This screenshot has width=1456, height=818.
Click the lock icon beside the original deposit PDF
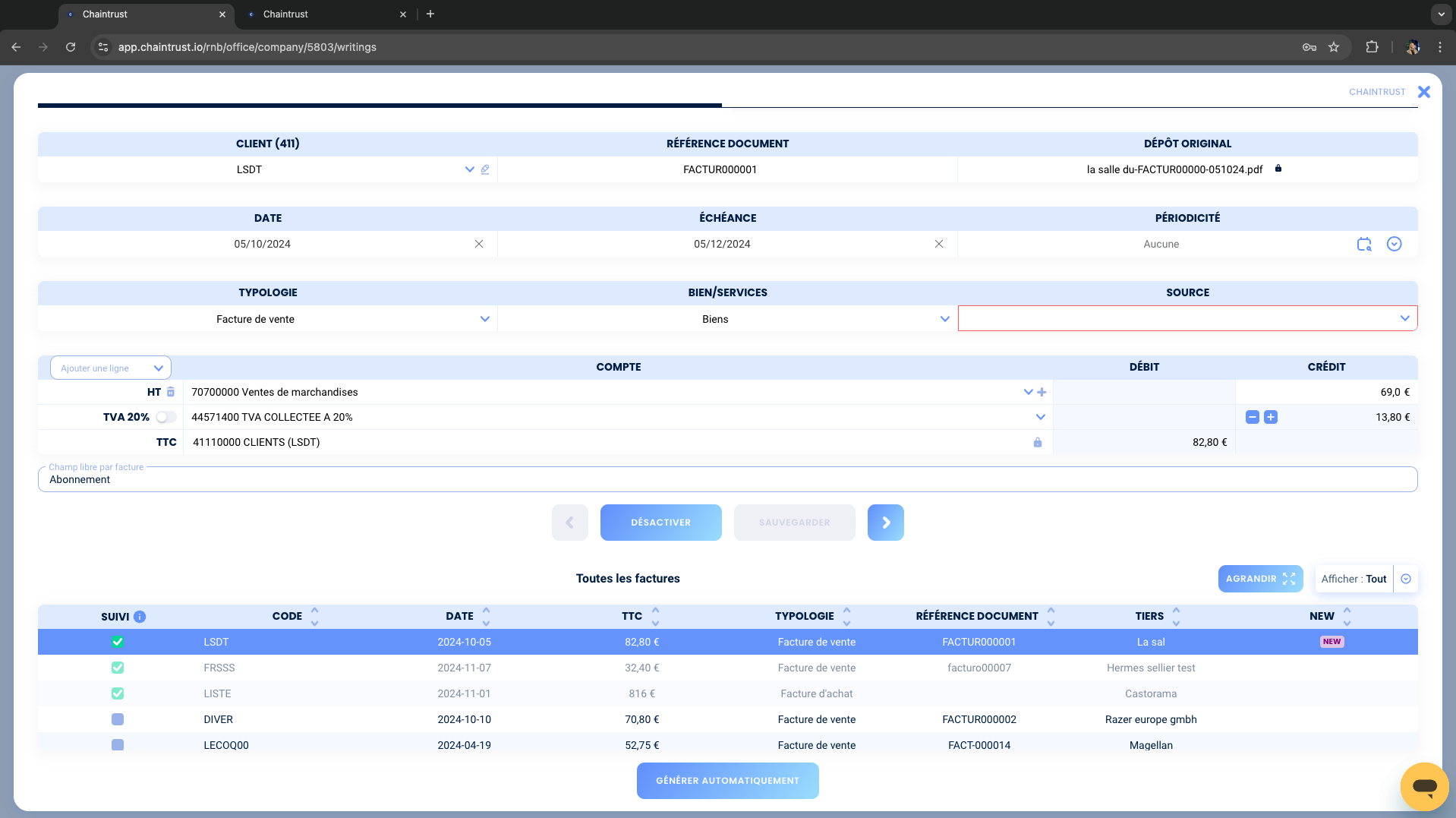click(x=1278, y=169)
